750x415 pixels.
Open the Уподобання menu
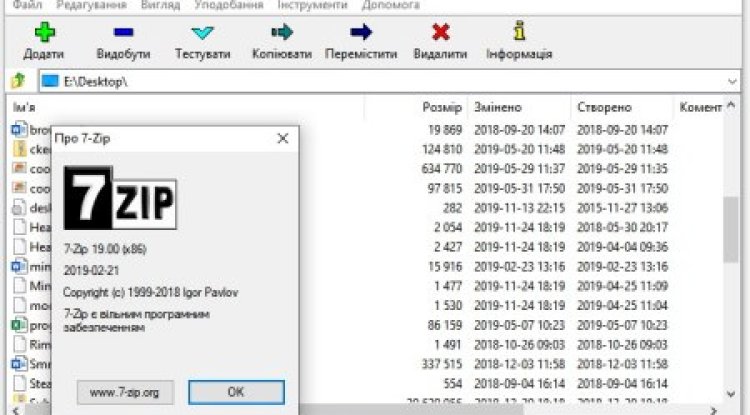click(x=229, y=5)
